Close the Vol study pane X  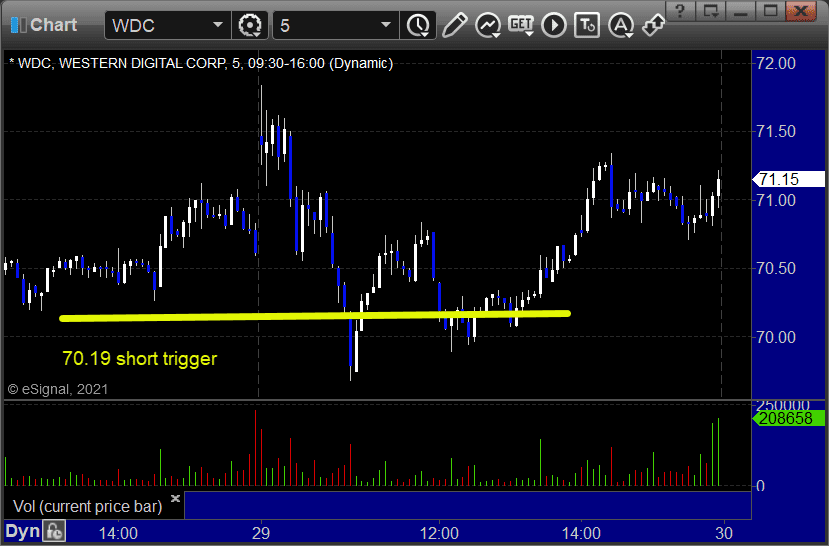point(176,498)
